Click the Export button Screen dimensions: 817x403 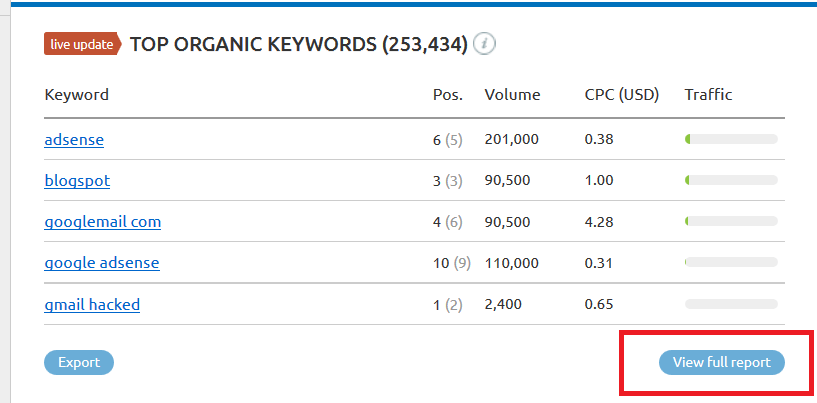79,362
